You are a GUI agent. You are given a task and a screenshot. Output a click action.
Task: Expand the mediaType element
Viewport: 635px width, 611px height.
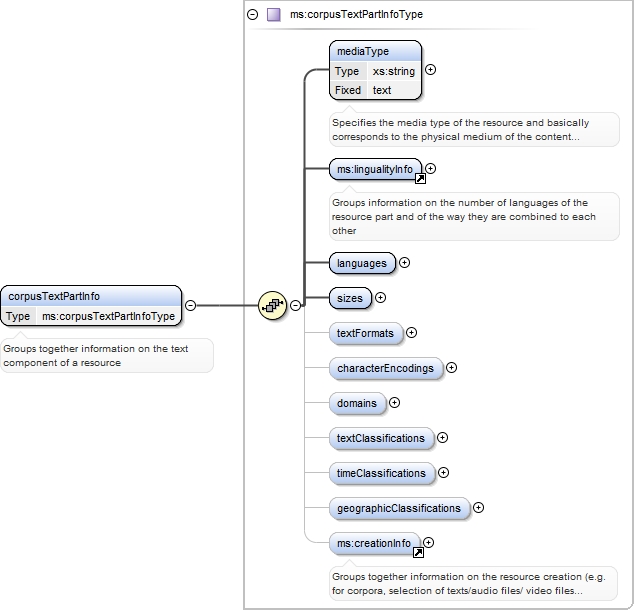pos(430,70)
